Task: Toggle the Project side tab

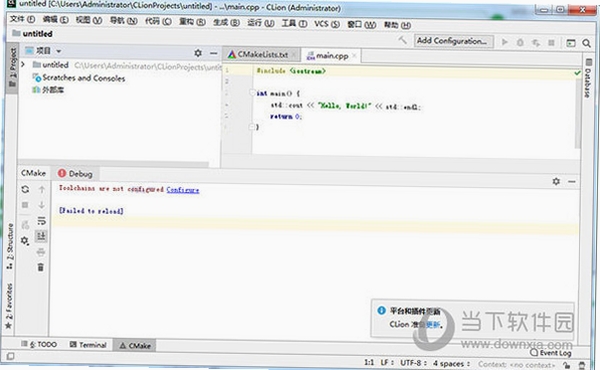Action: (x=12, y=68)
